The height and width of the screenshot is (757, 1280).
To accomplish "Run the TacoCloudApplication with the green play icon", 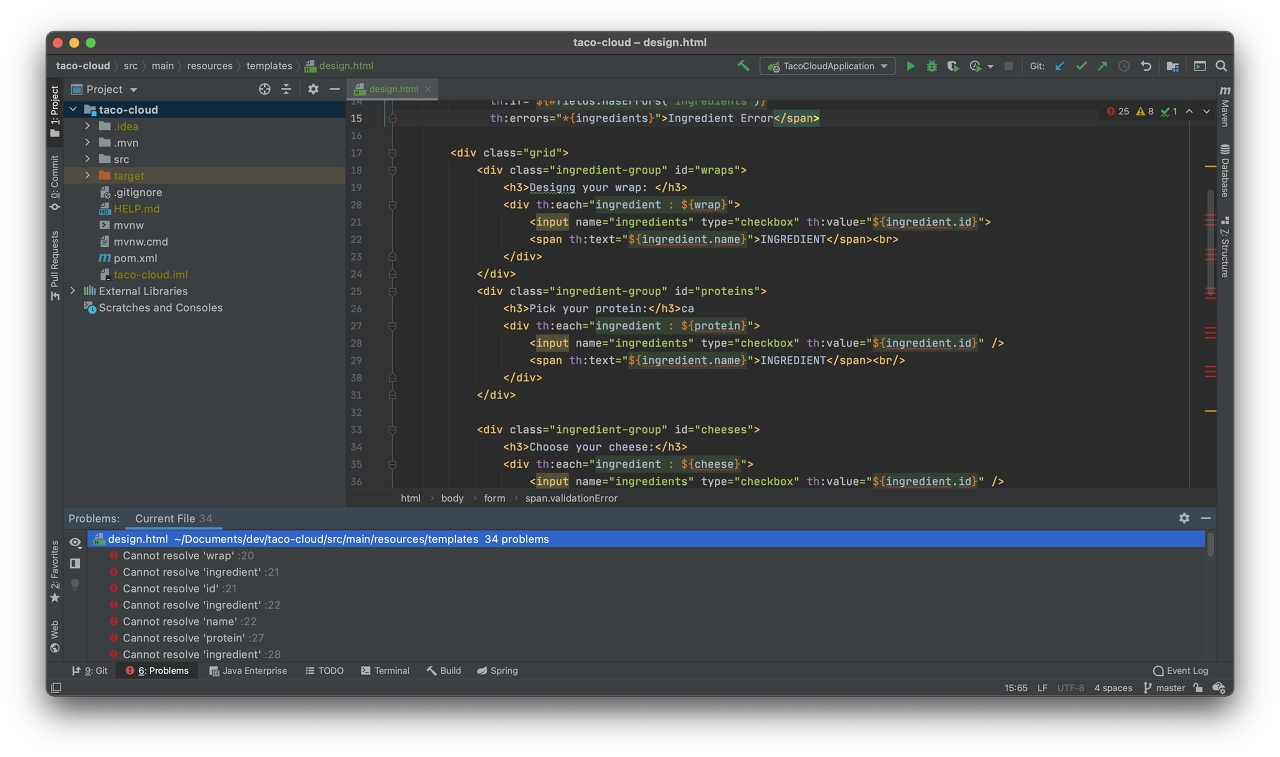I will (910, 65).
